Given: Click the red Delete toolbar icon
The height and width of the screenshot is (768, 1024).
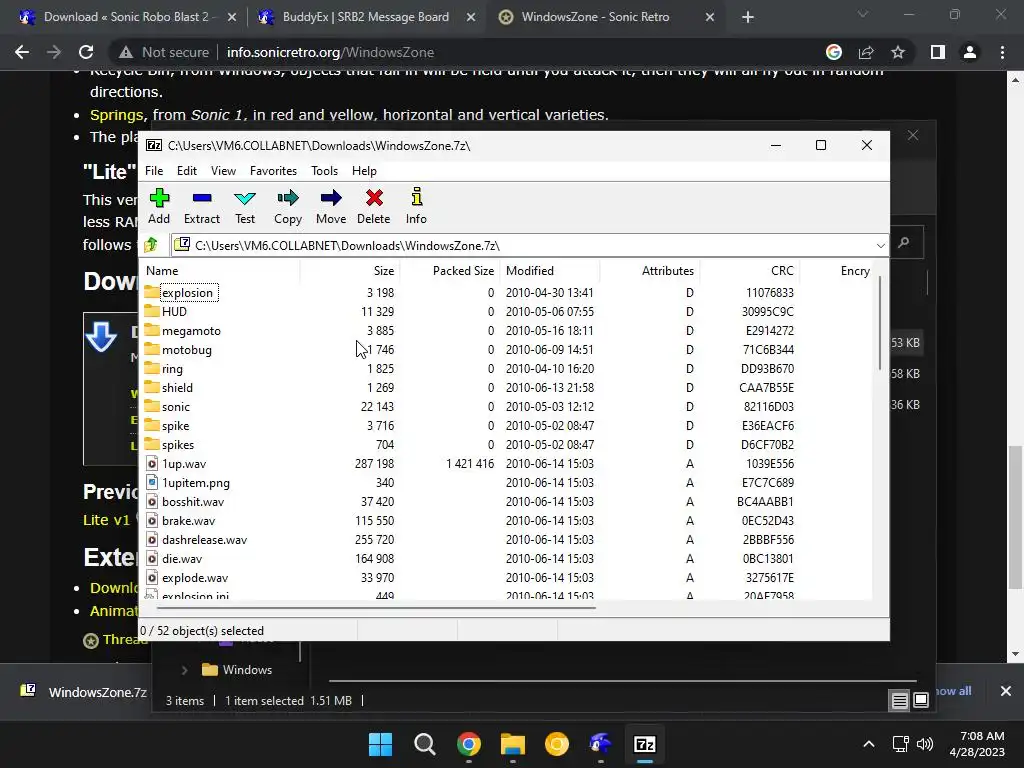Looking at the screenshot, I should point(374,206).
